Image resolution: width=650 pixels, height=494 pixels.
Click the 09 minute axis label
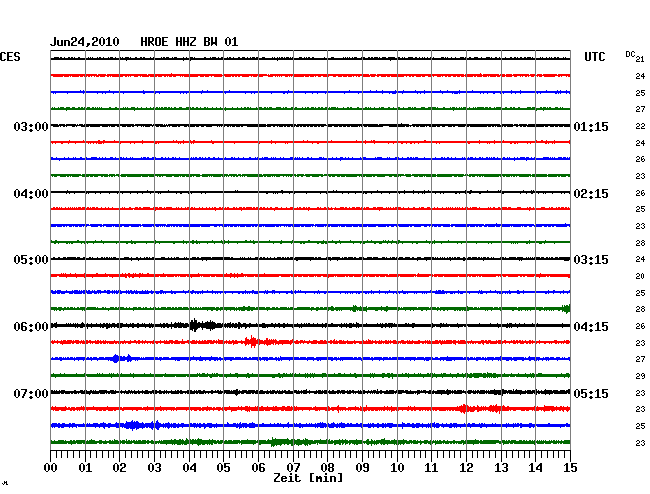(x=362, y=468)
